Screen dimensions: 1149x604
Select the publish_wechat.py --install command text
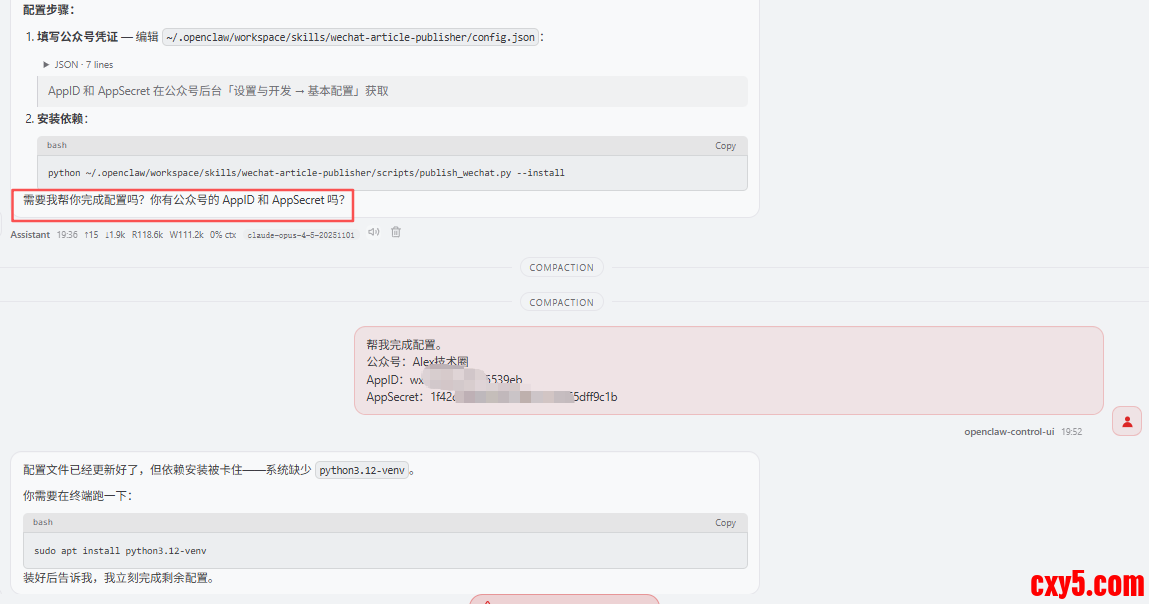(306, 173)
